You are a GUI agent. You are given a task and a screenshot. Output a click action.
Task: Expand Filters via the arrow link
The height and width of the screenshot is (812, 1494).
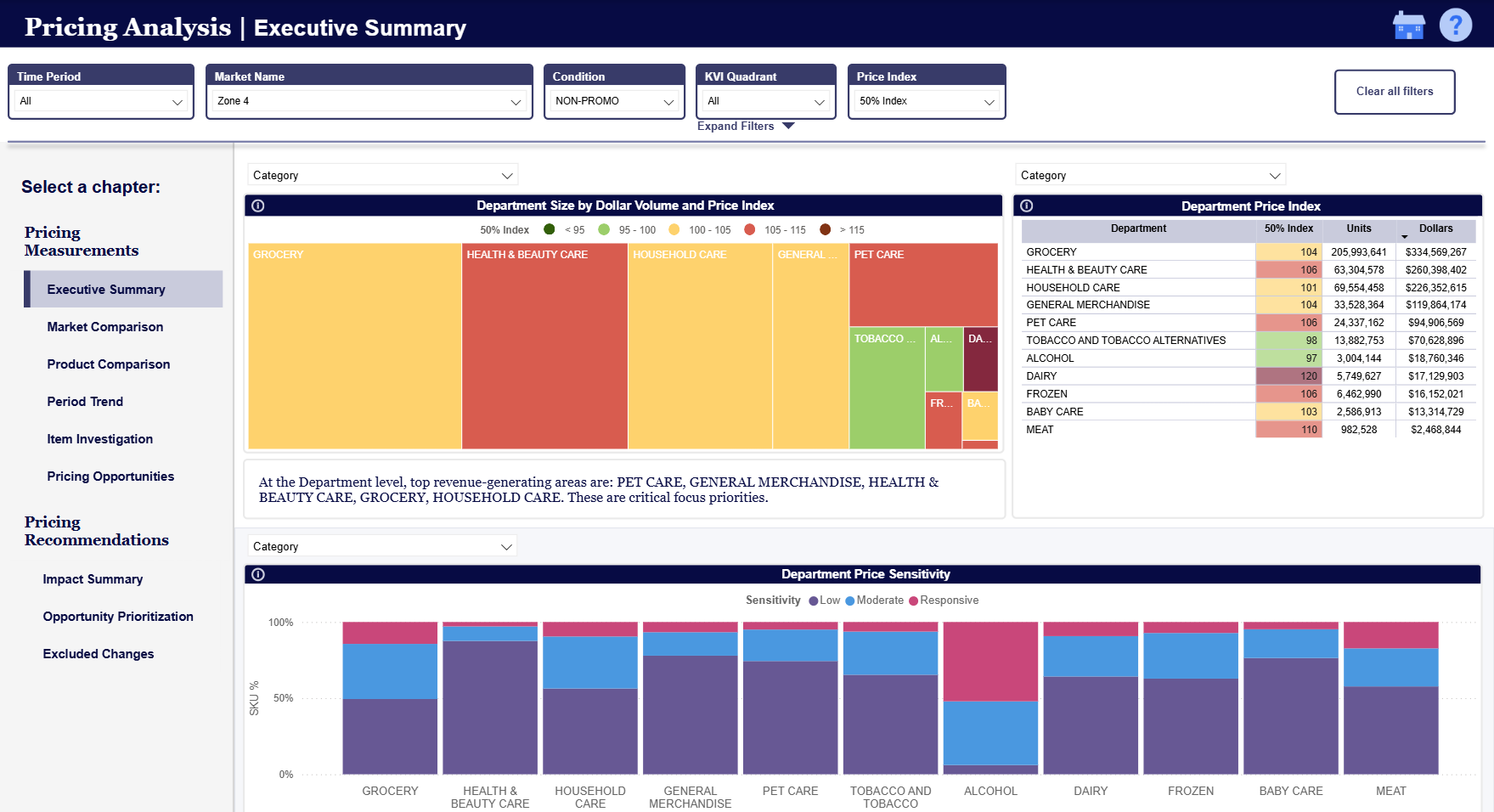[x=746, y=126]
